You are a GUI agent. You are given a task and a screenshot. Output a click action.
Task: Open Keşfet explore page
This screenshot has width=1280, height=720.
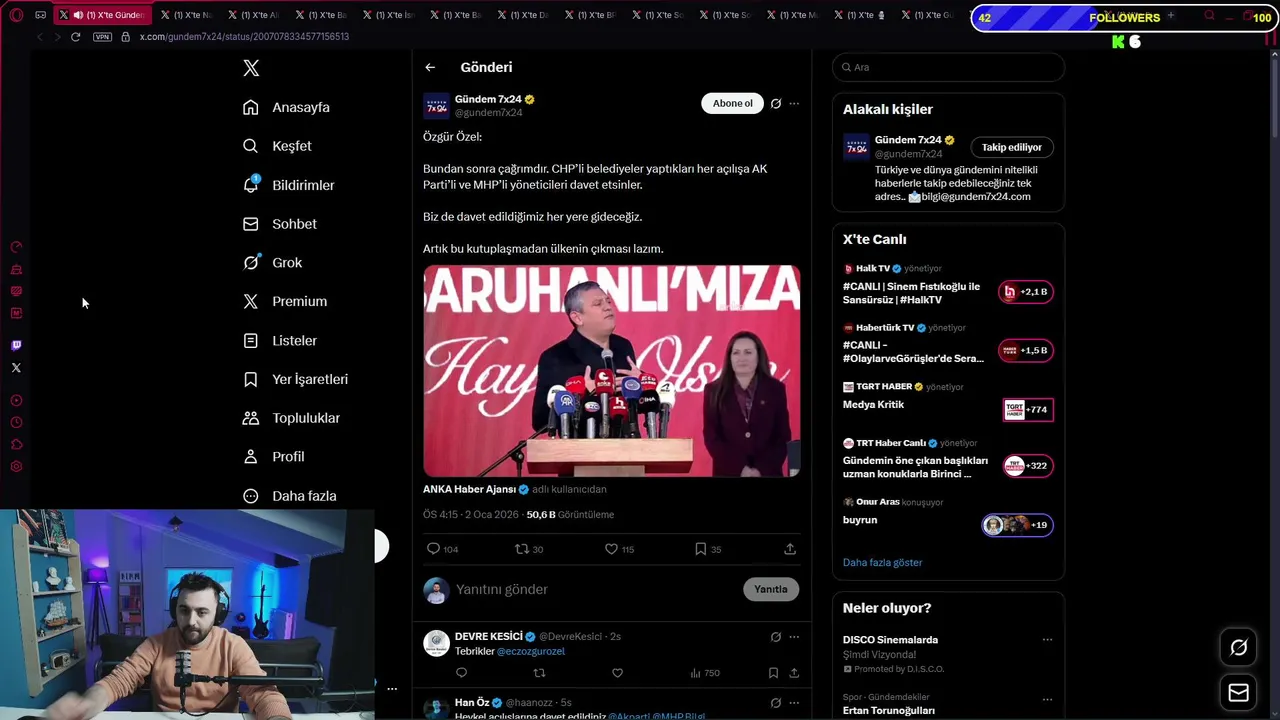click(277, 146)
